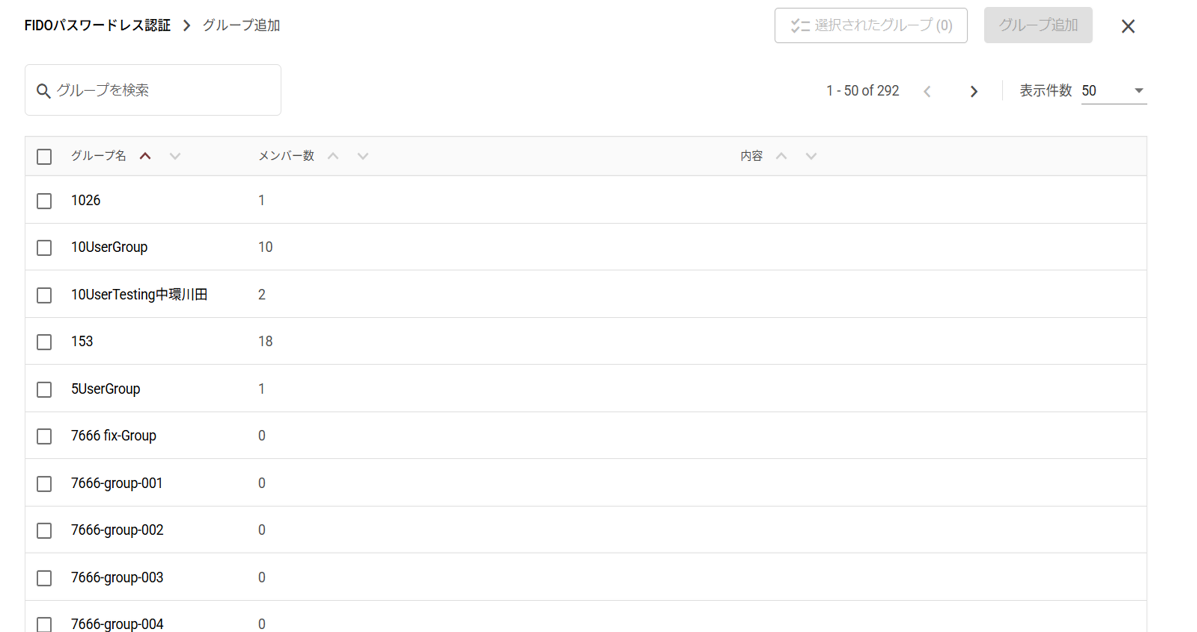Click the 7666-group-002 name
Image resolution: width=1197 pixels, height=632 pixels.
coord(117,530)
